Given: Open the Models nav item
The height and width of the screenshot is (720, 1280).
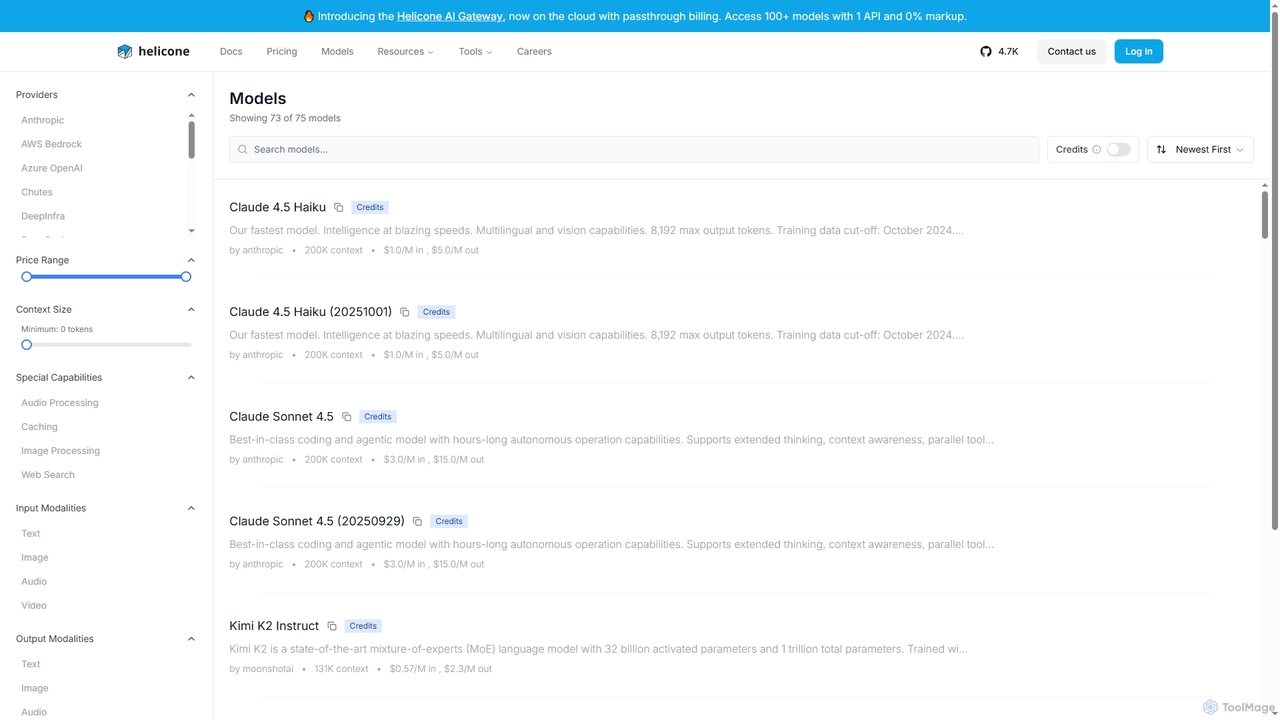Looking at the screenshot, I should coord(337,51).
